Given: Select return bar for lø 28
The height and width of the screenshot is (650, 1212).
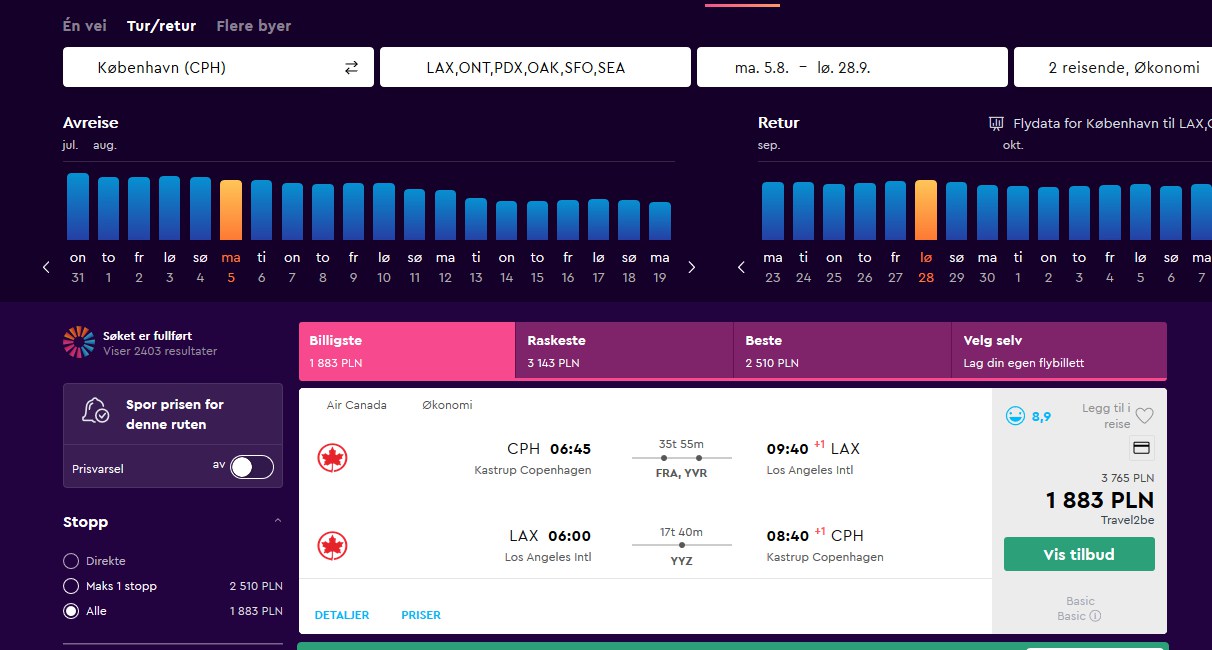Looking at the screenshot, I should pyautogui.click(x=926, y=210).
